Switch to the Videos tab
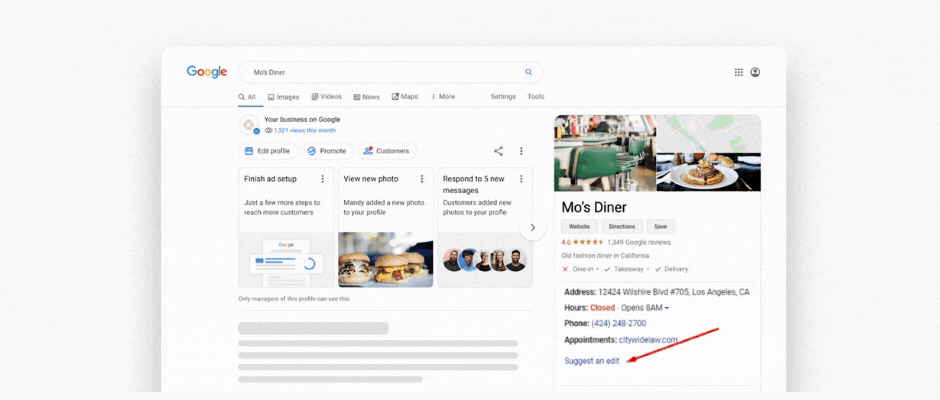The image size is (940, 400). (327, 97)
